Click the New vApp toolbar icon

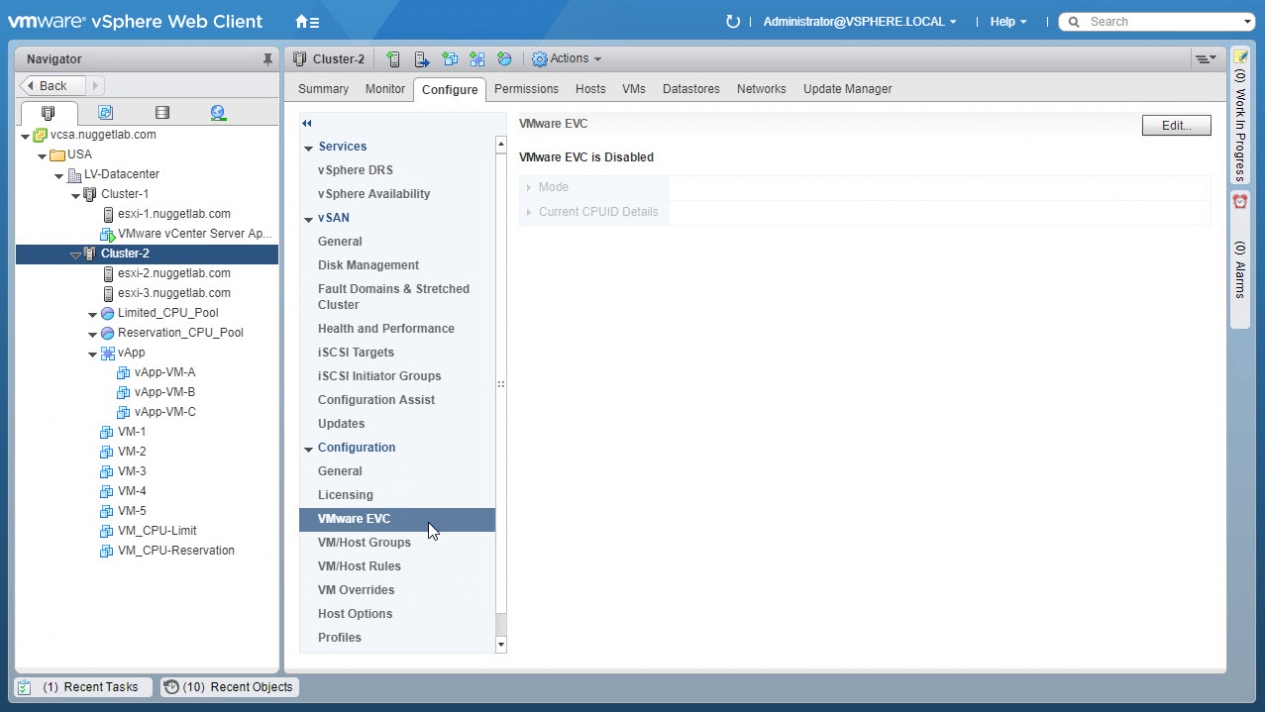477,59
